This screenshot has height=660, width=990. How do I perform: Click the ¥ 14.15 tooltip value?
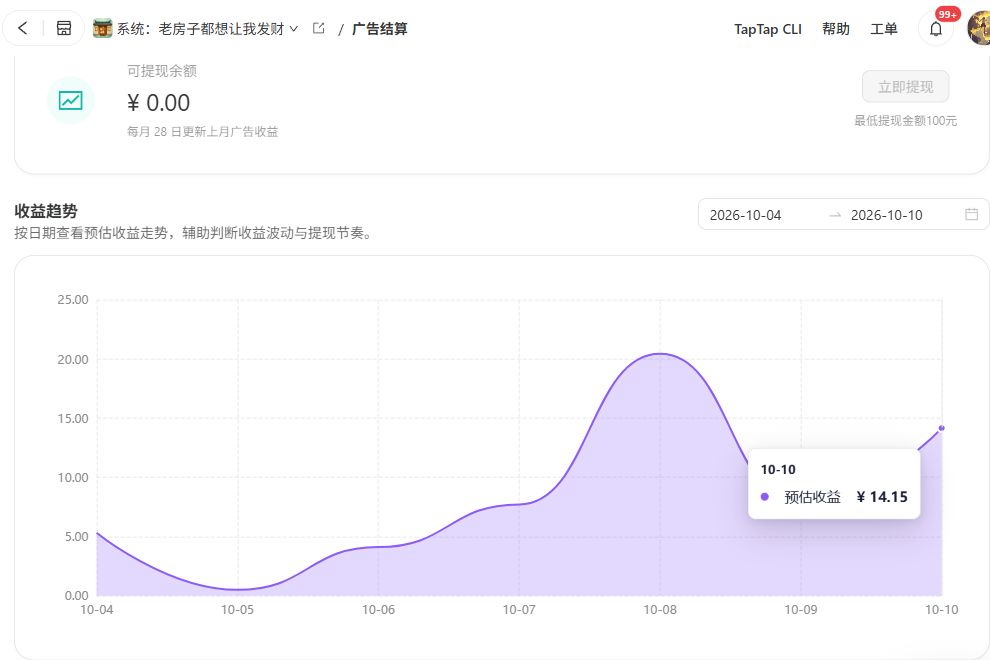(882, 497)
